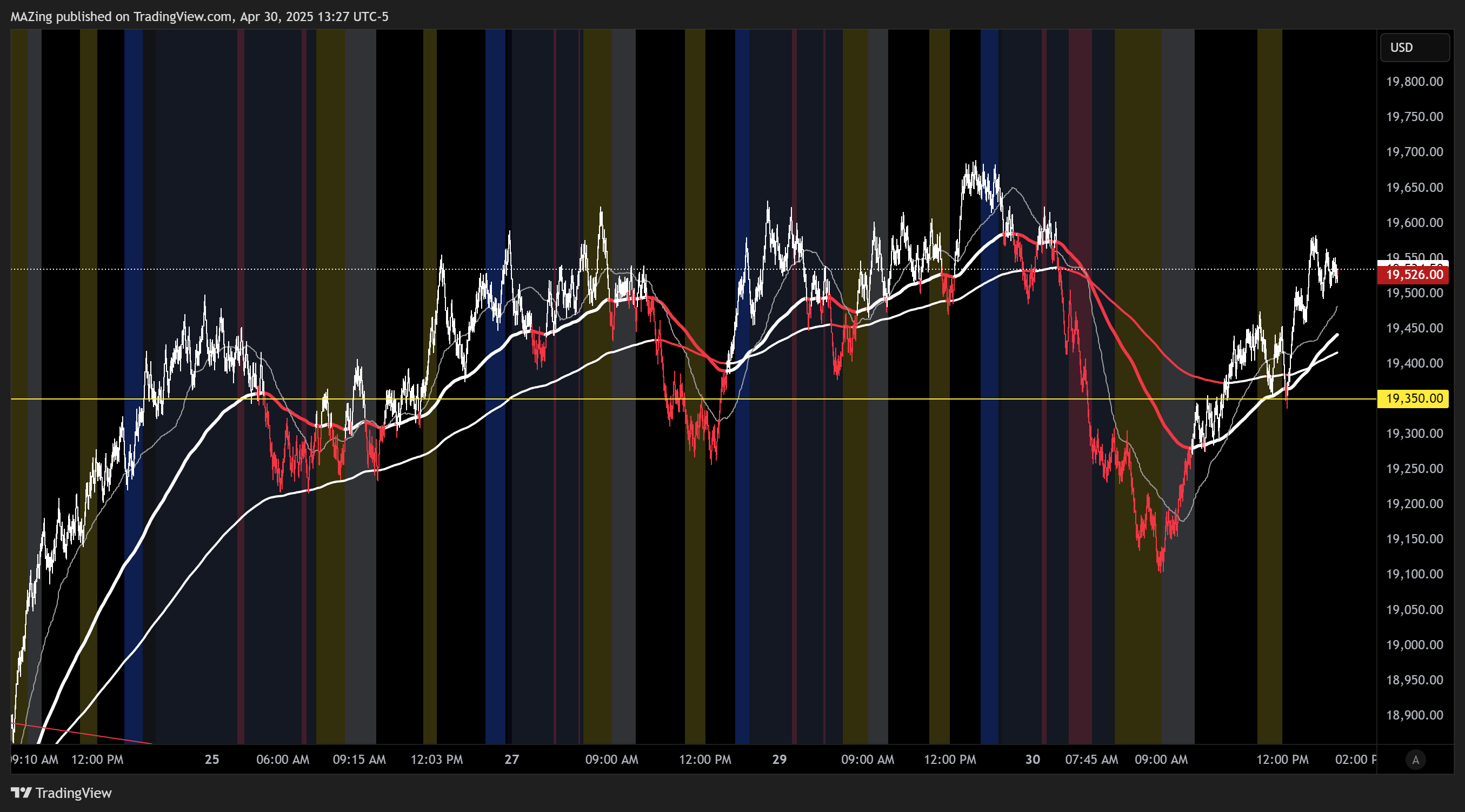The width and height of the screenshot is (1465, 812).
Task: Click the date label 27 on time axis
Action: [512, 760]
